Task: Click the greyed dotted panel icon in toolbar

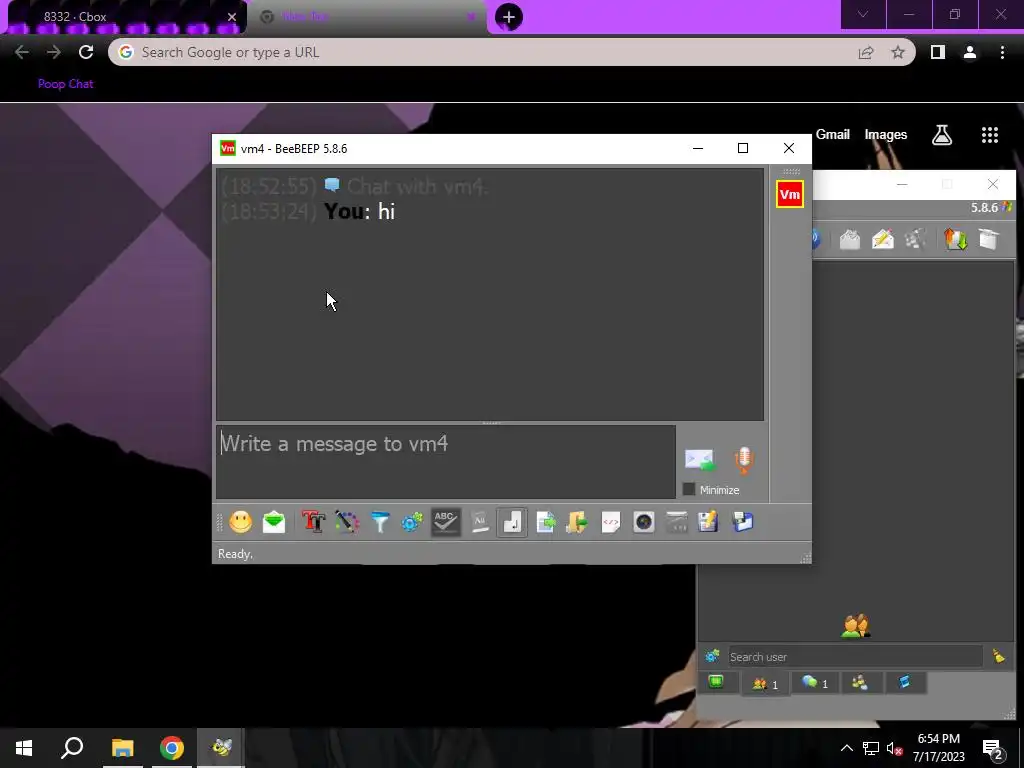Action: [x=677, y=522]
